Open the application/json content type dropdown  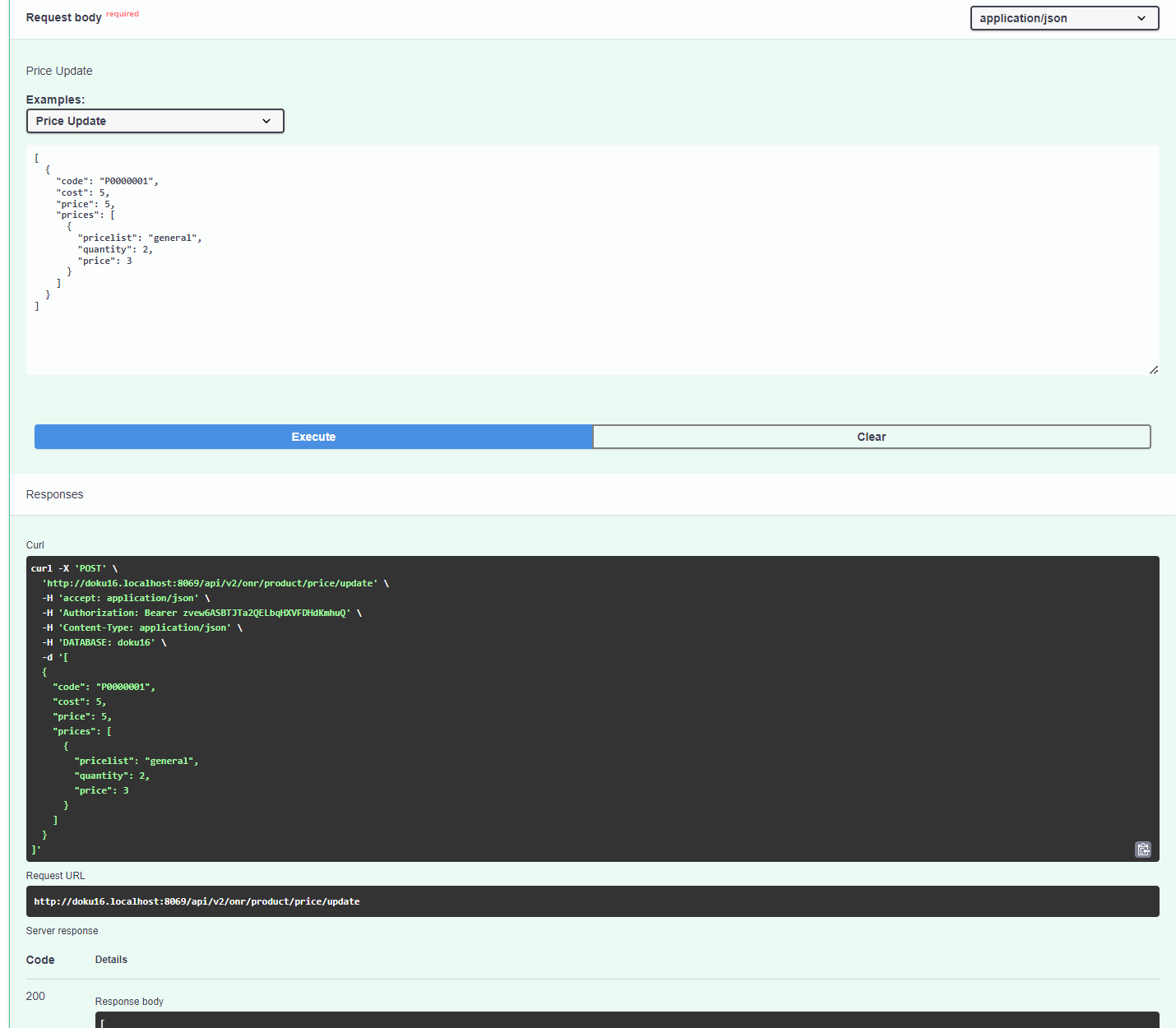point(1064,18)
